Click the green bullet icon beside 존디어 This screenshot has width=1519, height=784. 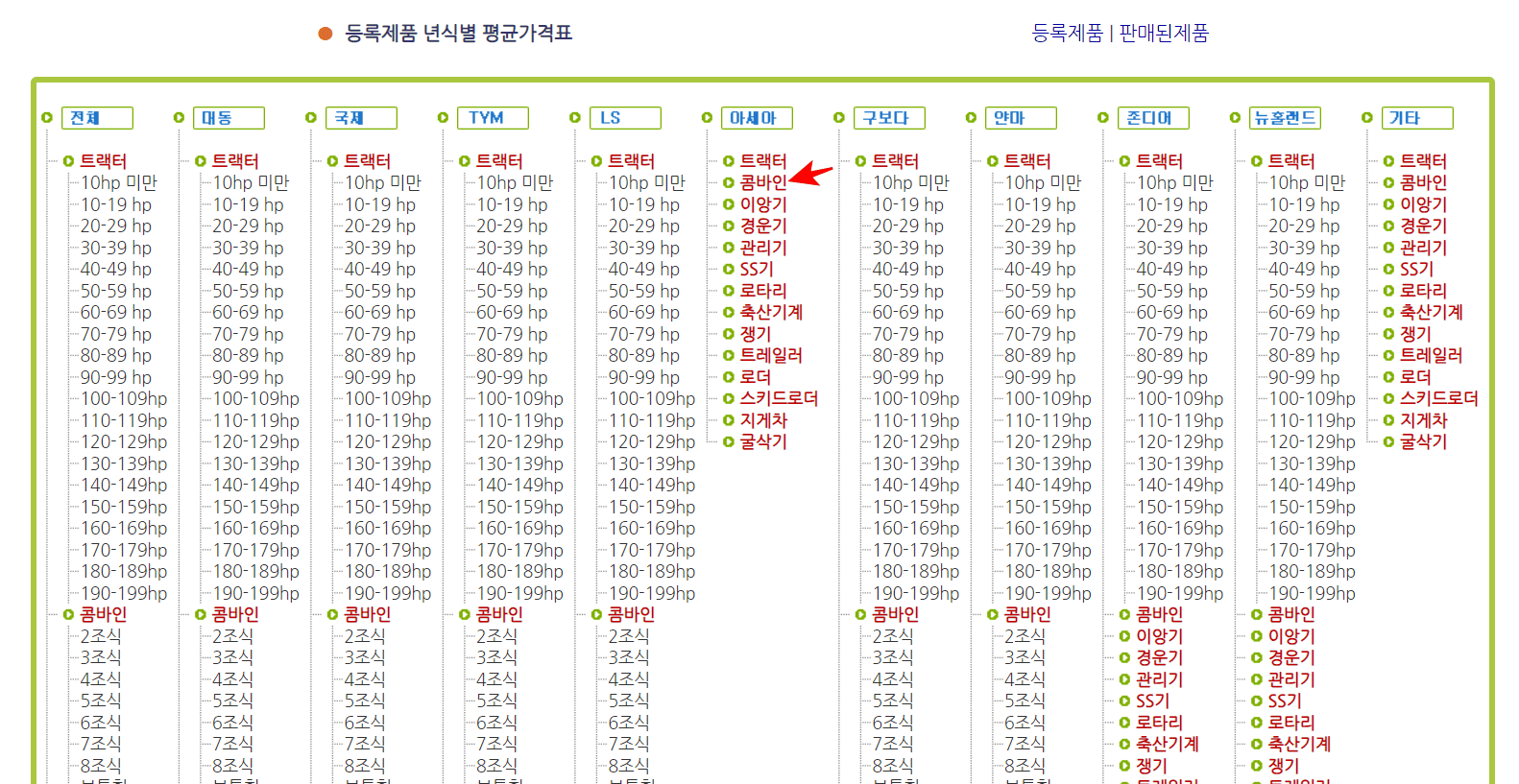(1102, 118)
